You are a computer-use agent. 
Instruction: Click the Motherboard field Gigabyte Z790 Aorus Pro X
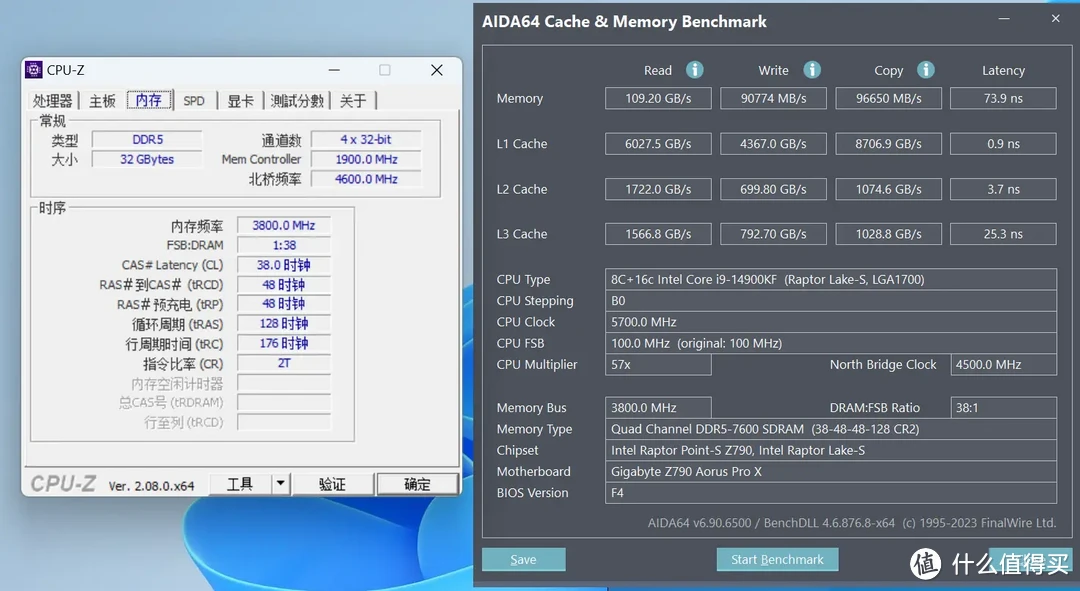[831, 472]
